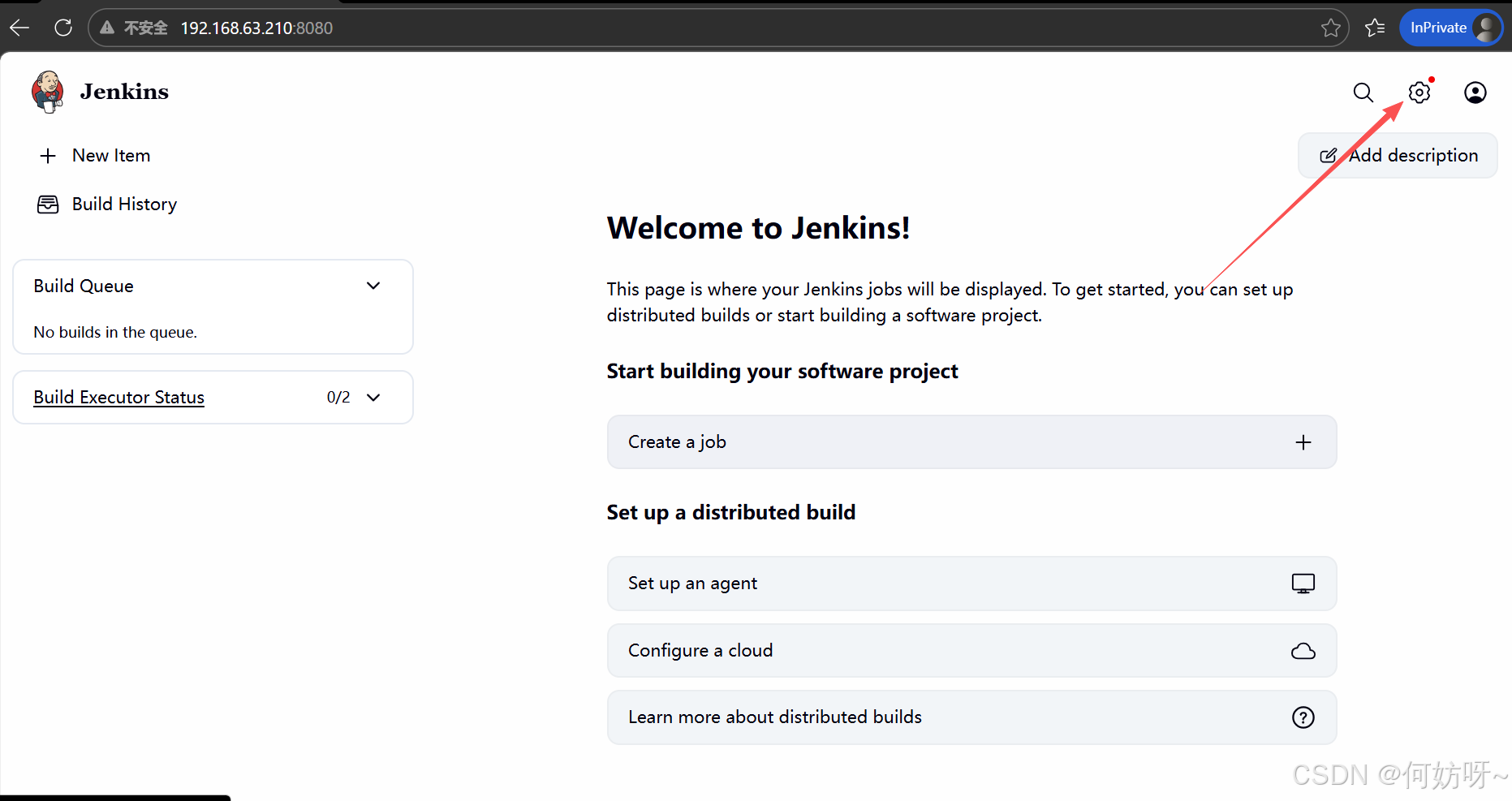This screenshot has width=1512, height=801.
Task: Click 'Set up a distributed build' heading
Action: [x=731, y=512]
